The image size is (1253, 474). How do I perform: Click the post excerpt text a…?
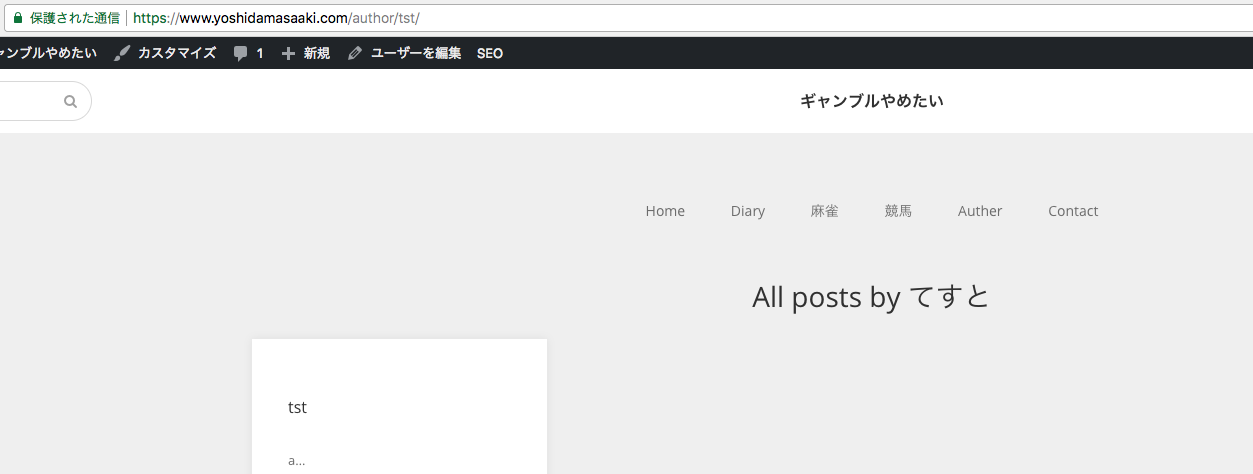(296, 460)
